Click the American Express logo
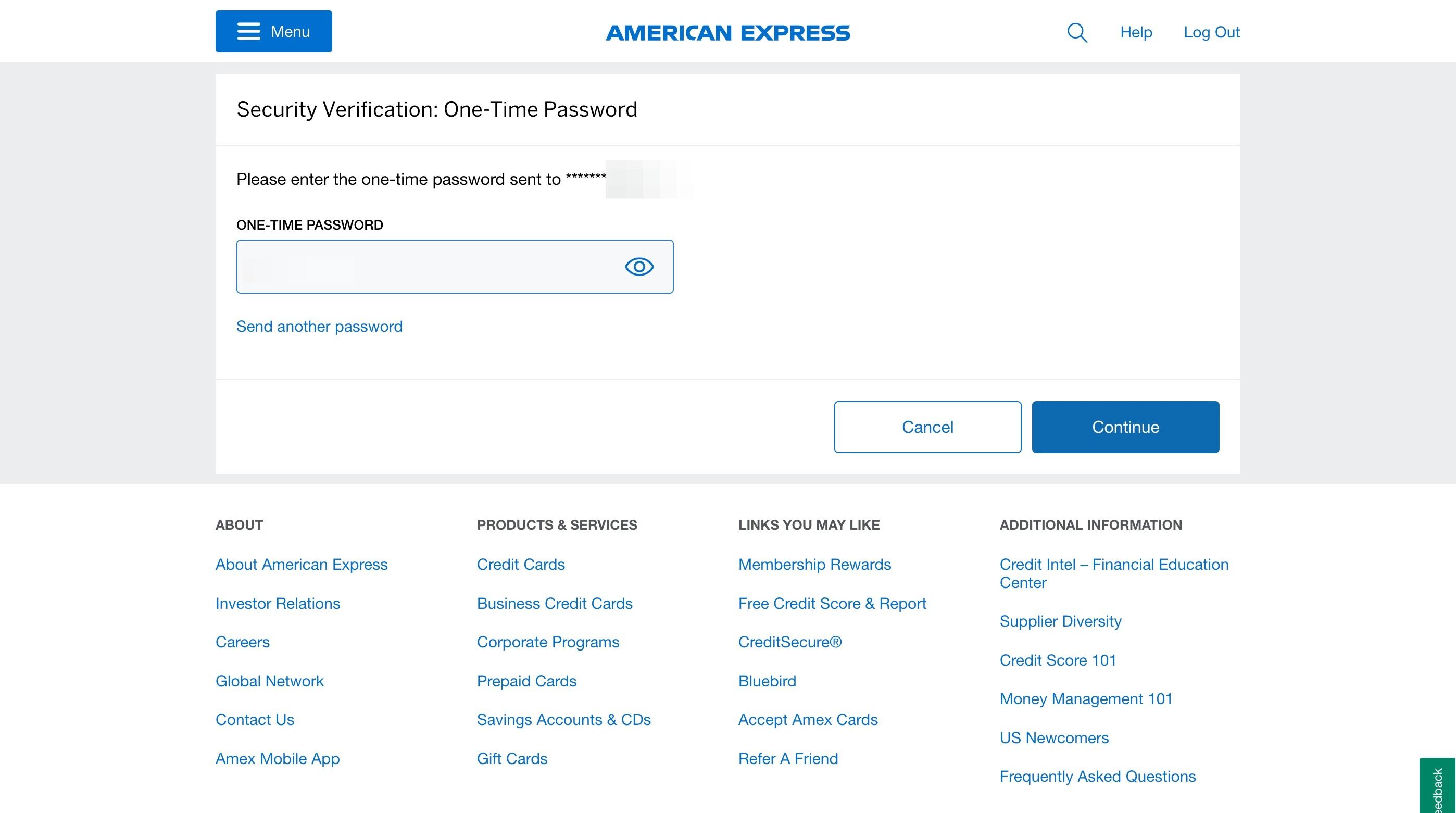The height and width of the screenshot is (813, 1456). click(x=727, y=33)
